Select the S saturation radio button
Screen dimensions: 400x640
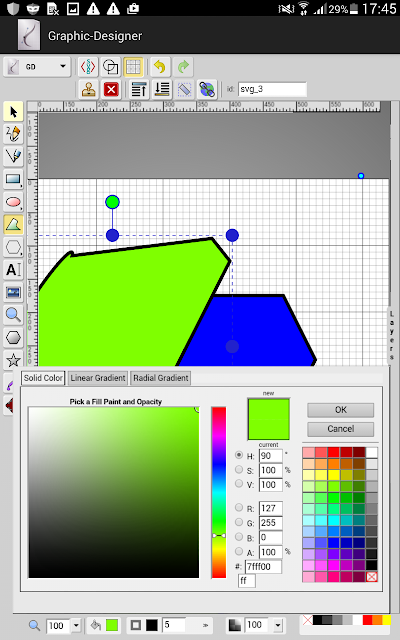[x=239, y=469]
